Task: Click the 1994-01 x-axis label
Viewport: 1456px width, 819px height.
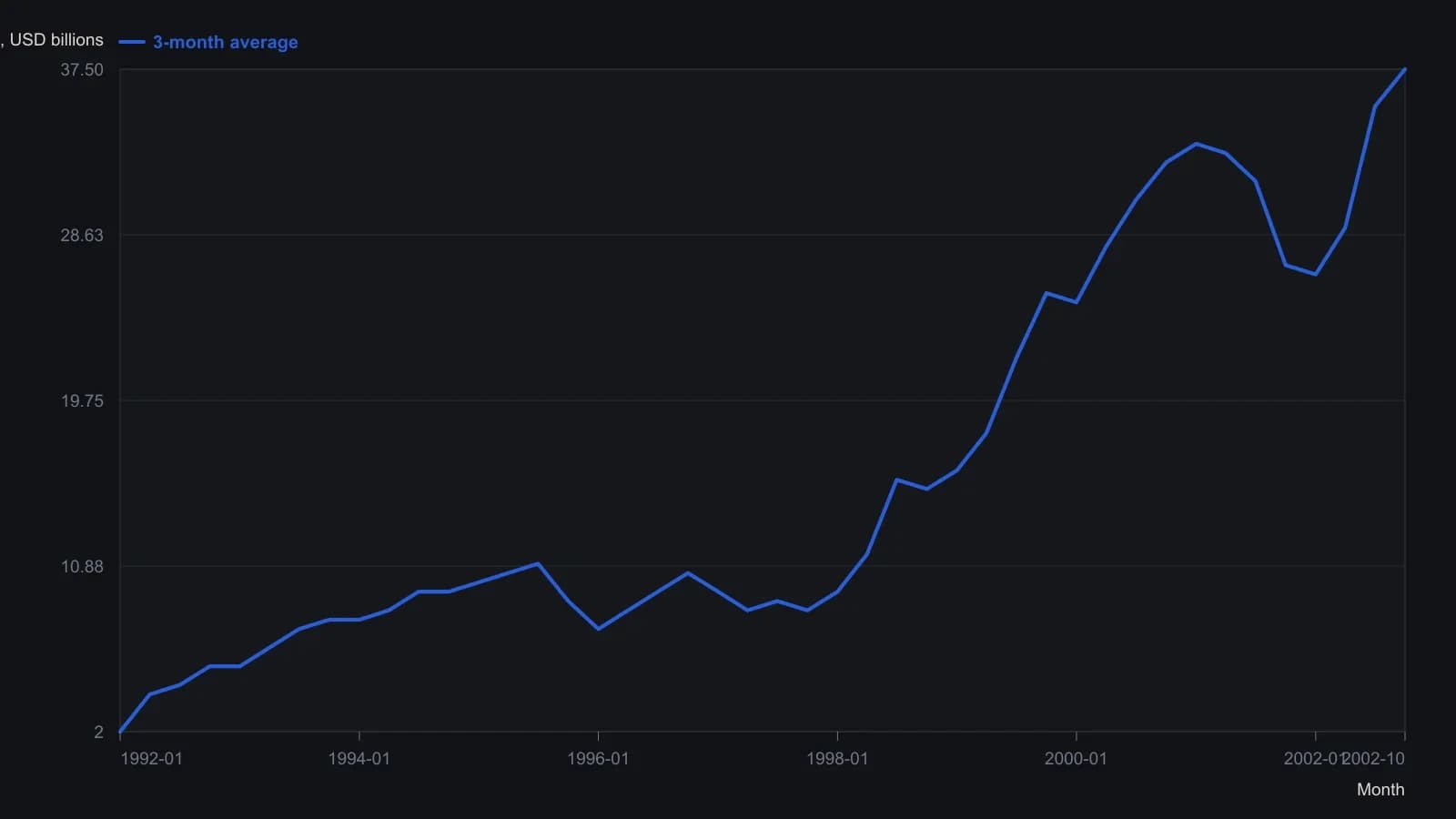Action: point(359,759)
